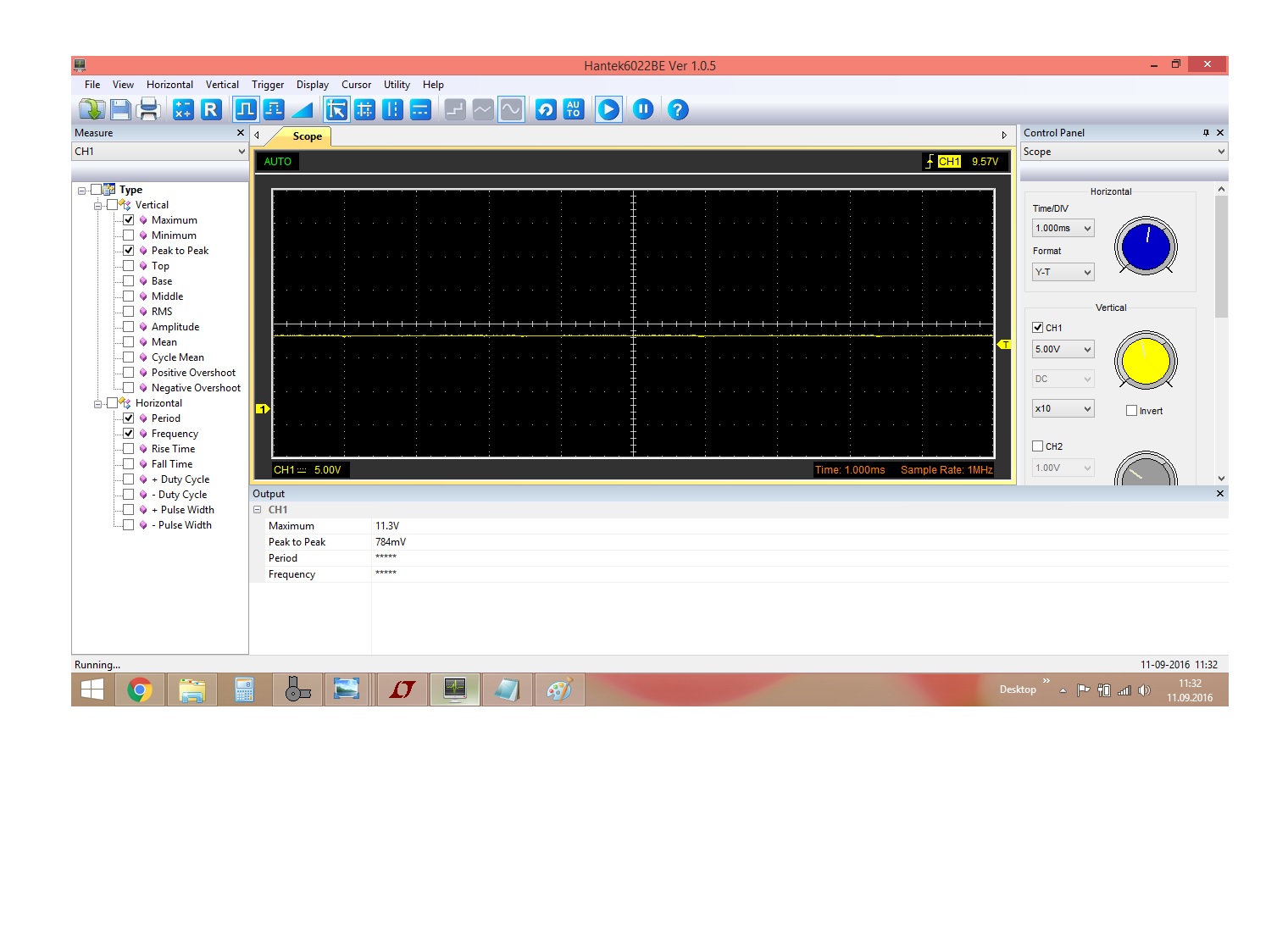Open the Time/DIV 1.000ms dropdown

click(x=1063, y=228)
